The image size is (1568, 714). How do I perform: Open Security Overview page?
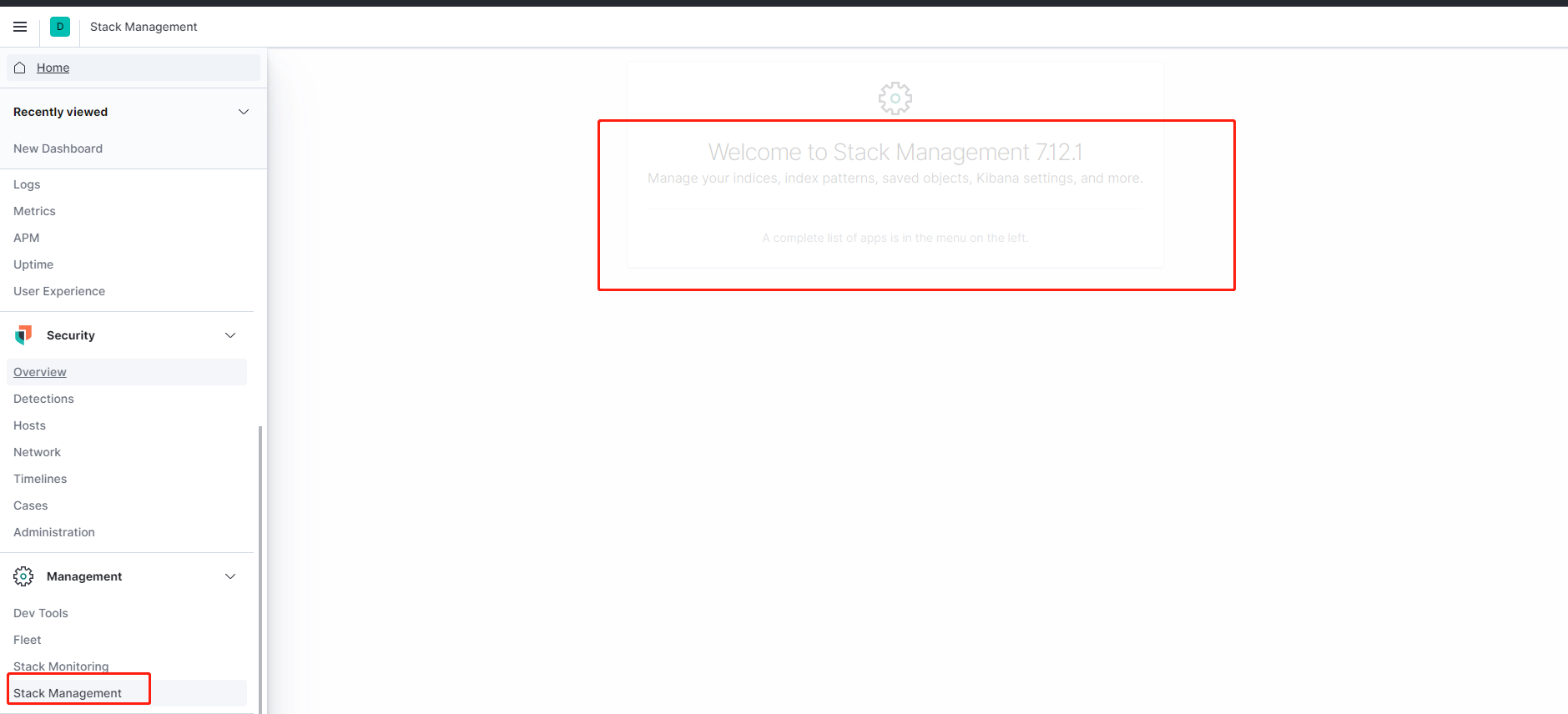(x=127, y=372)
